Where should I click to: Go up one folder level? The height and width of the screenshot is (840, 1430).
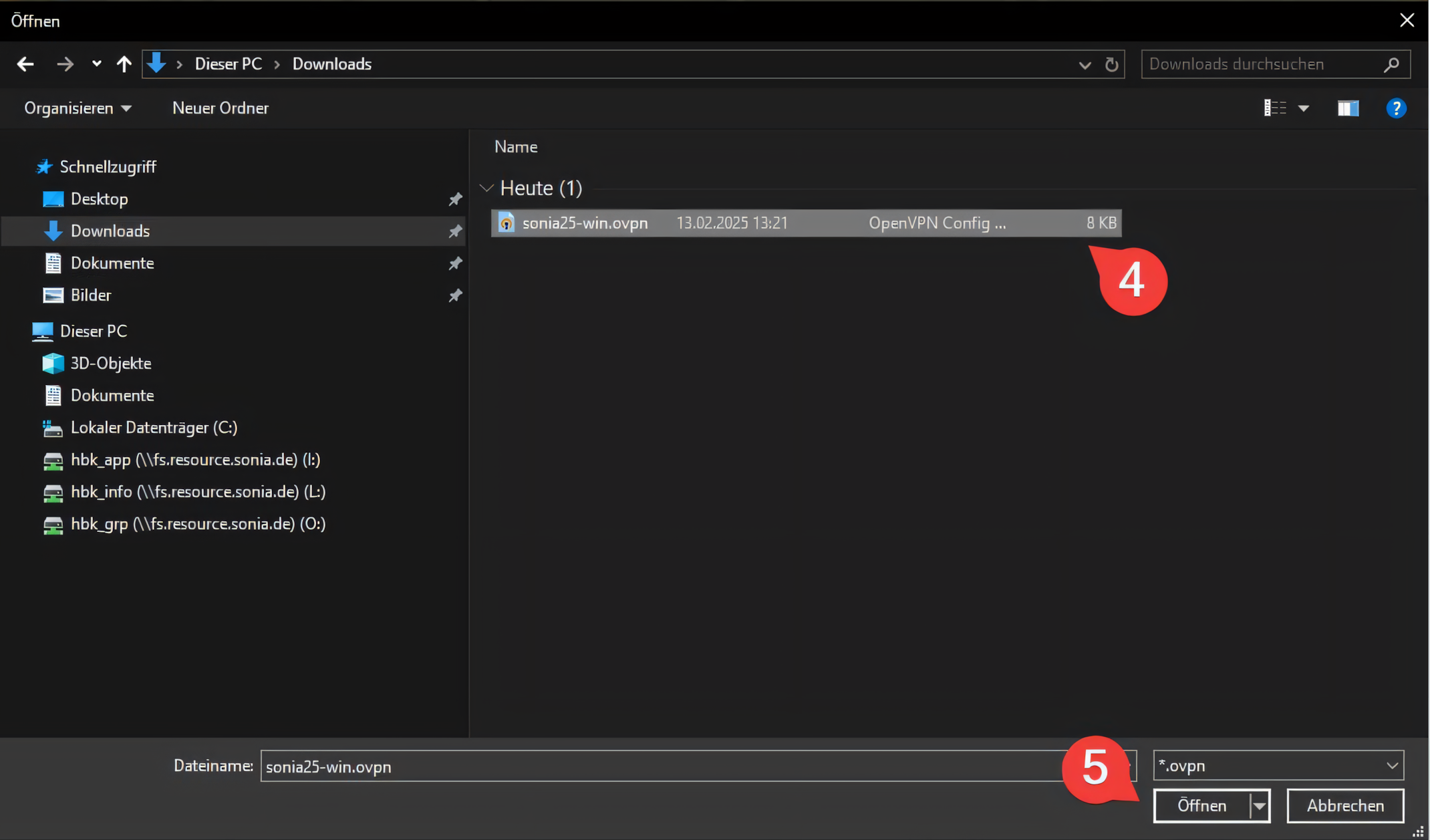pos(124,64)
